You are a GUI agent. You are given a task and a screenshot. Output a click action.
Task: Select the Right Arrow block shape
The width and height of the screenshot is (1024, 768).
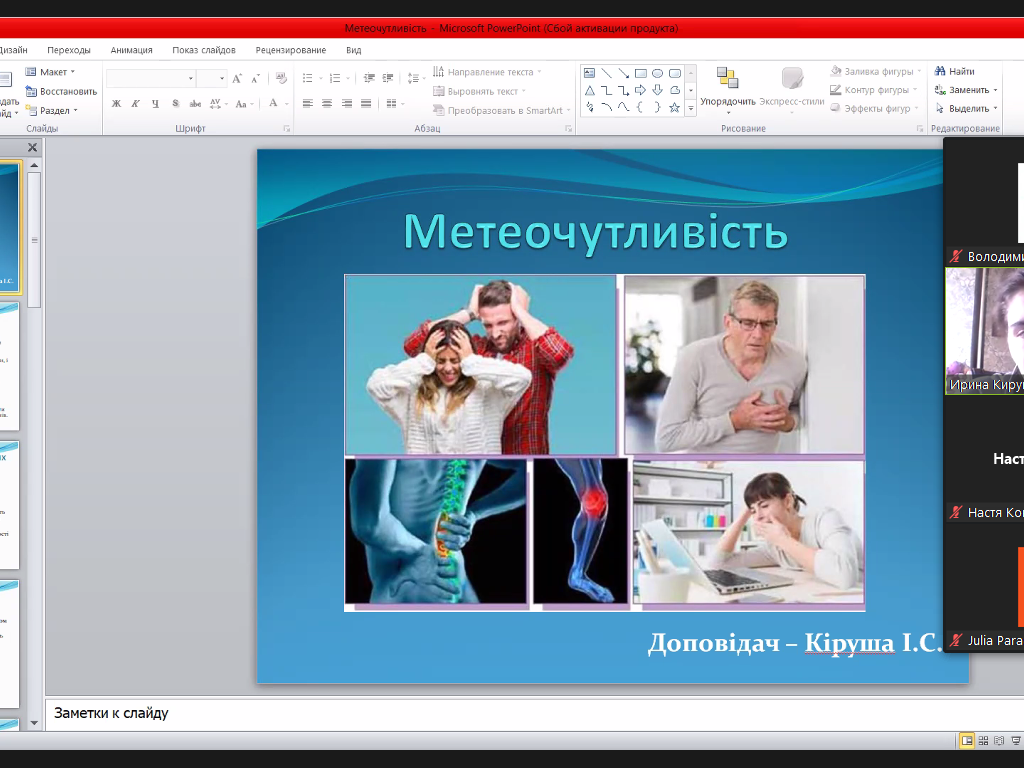[x=641, y=90]
